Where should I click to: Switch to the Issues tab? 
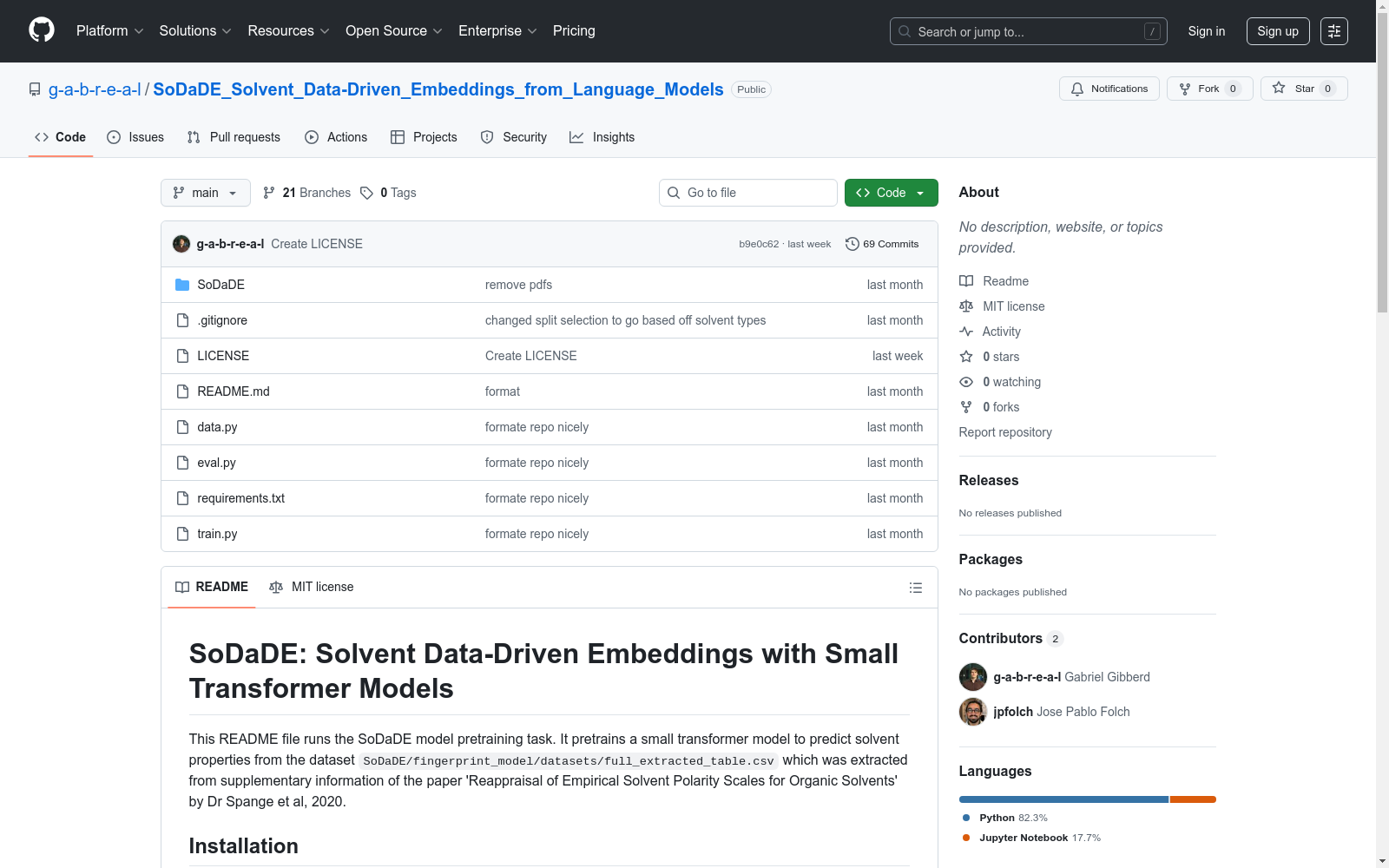(135, 137)
